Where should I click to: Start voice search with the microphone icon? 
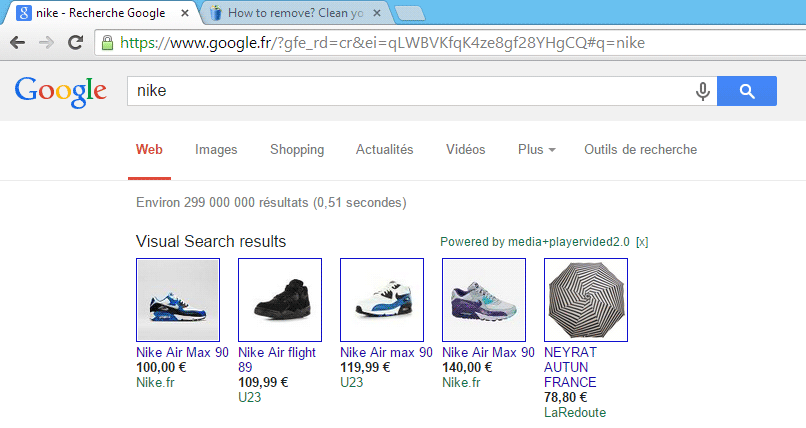703,91
